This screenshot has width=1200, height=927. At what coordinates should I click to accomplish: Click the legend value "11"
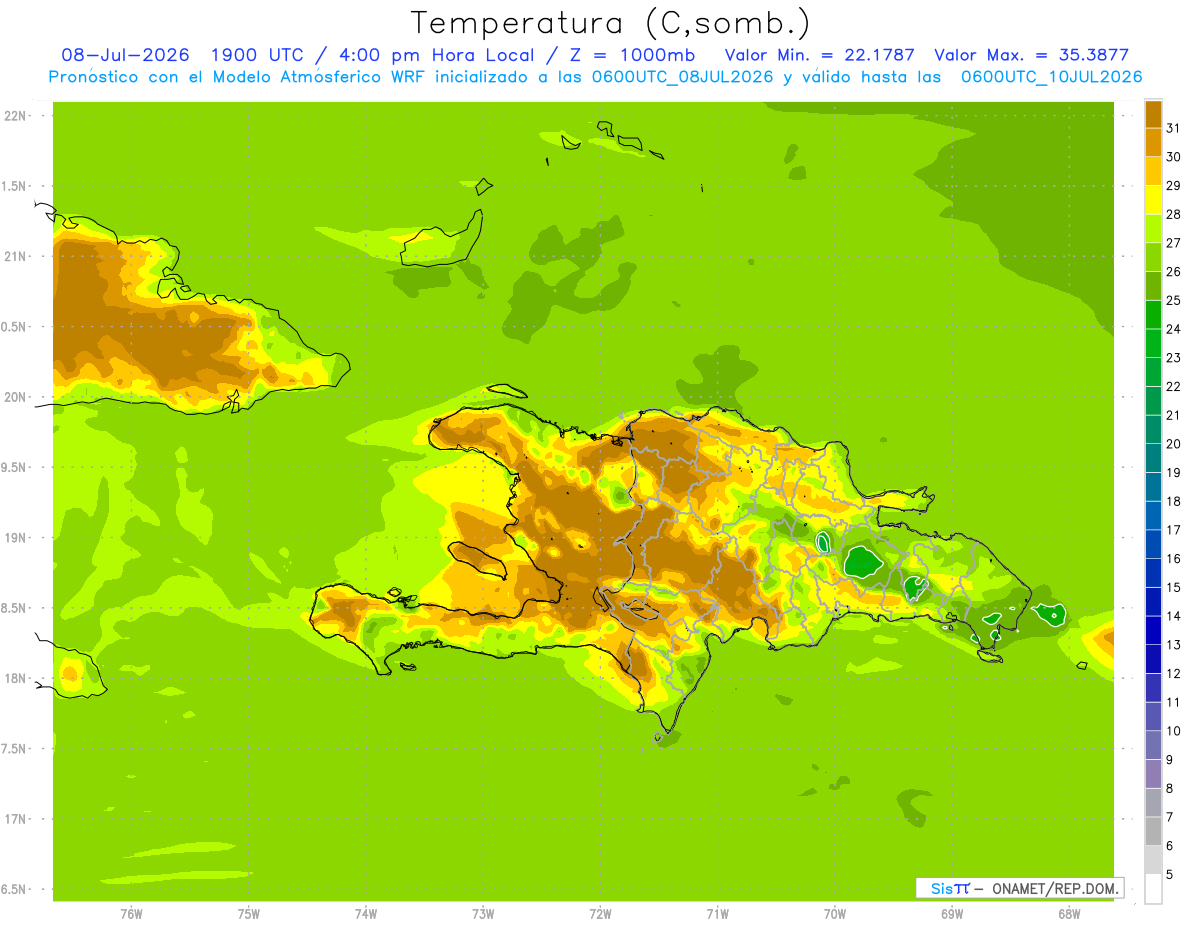1173,702
